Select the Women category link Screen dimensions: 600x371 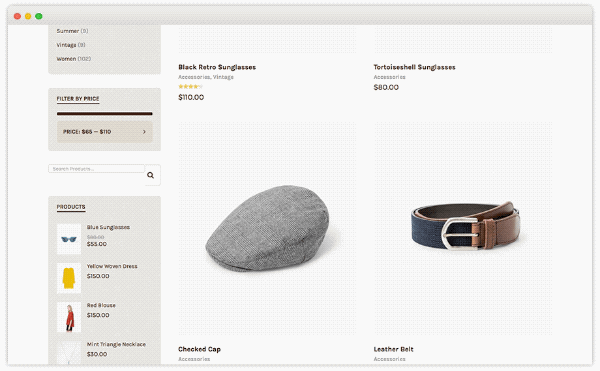coord(66,59)
